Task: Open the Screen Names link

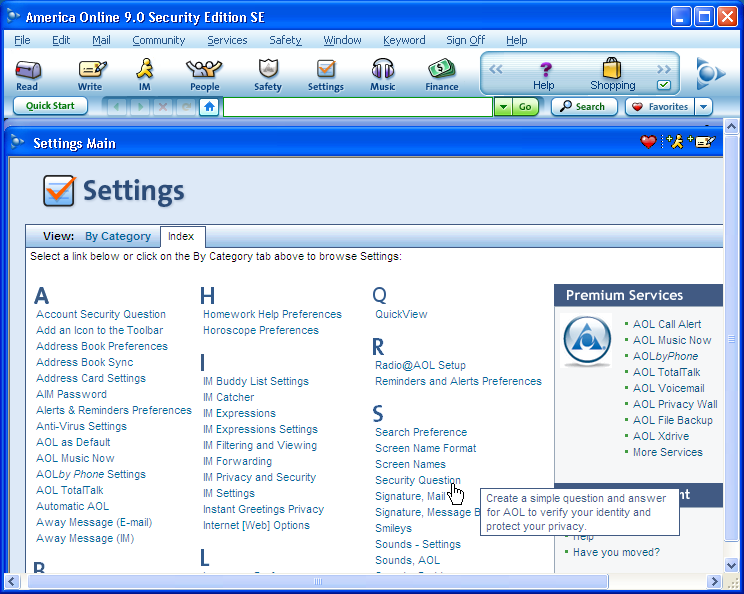Action: (x=410, y=464)
